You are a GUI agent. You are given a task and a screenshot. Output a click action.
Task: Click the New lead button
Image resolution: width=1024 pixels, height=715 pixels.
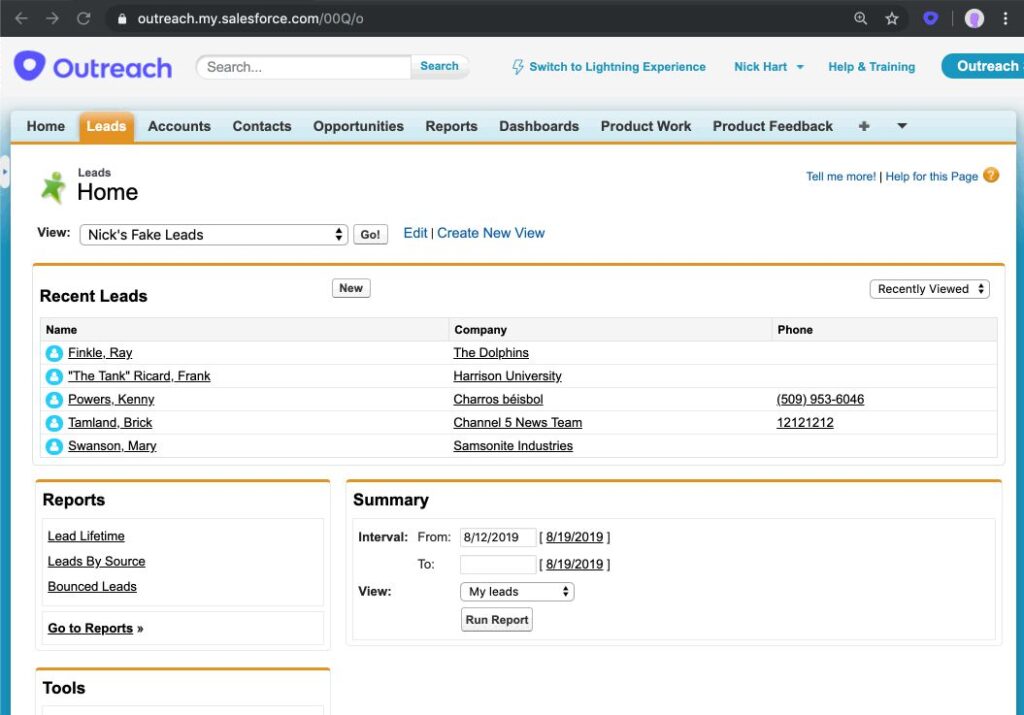point(351,288)
